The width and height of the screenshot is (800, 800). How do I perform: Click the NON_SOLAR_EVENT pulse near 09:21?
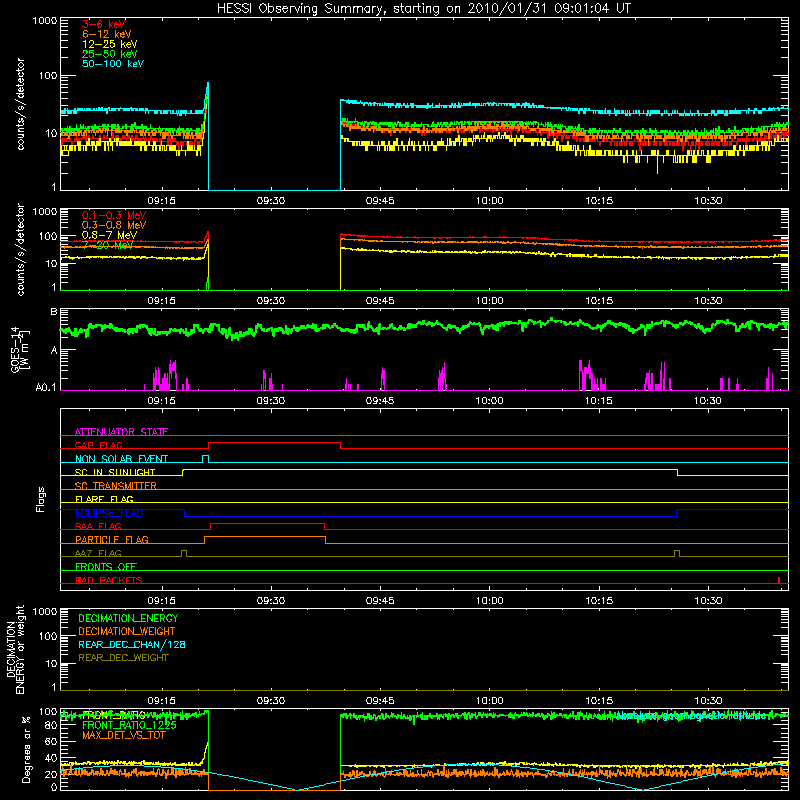pos(206,459)
